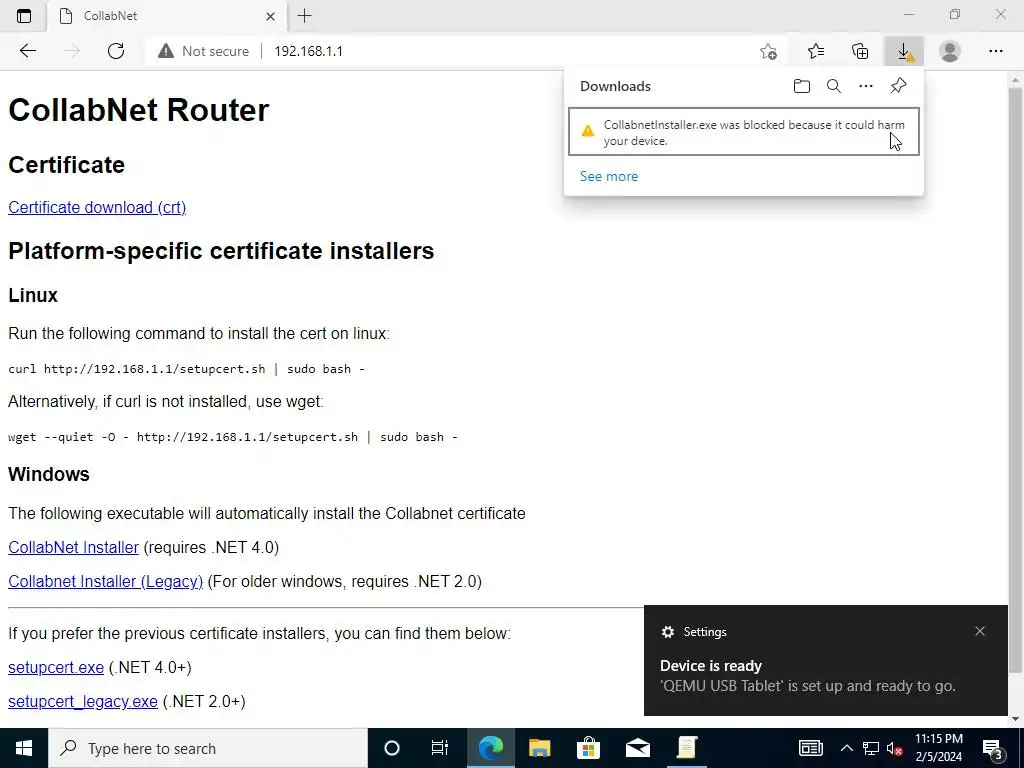Click the Not secure warning indicator
This screenshot has width=1024, height=768.
[203, 51]
